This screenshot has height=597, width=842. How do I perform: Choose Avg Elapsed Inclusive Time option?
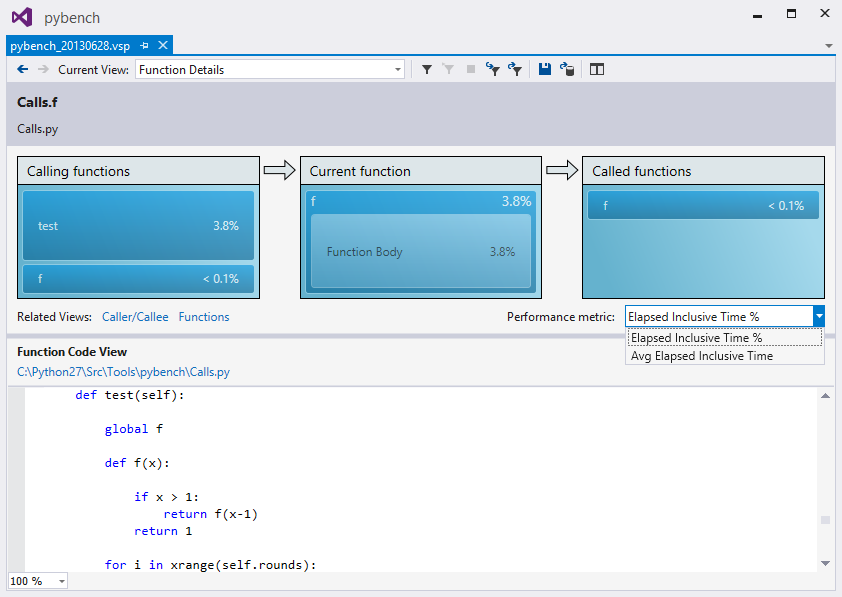click(725, 356)
